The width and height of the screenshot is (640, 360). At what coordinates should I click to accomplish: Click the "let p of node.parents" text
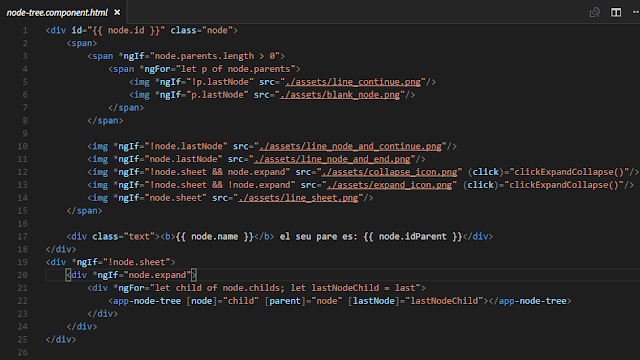(238, 69)
